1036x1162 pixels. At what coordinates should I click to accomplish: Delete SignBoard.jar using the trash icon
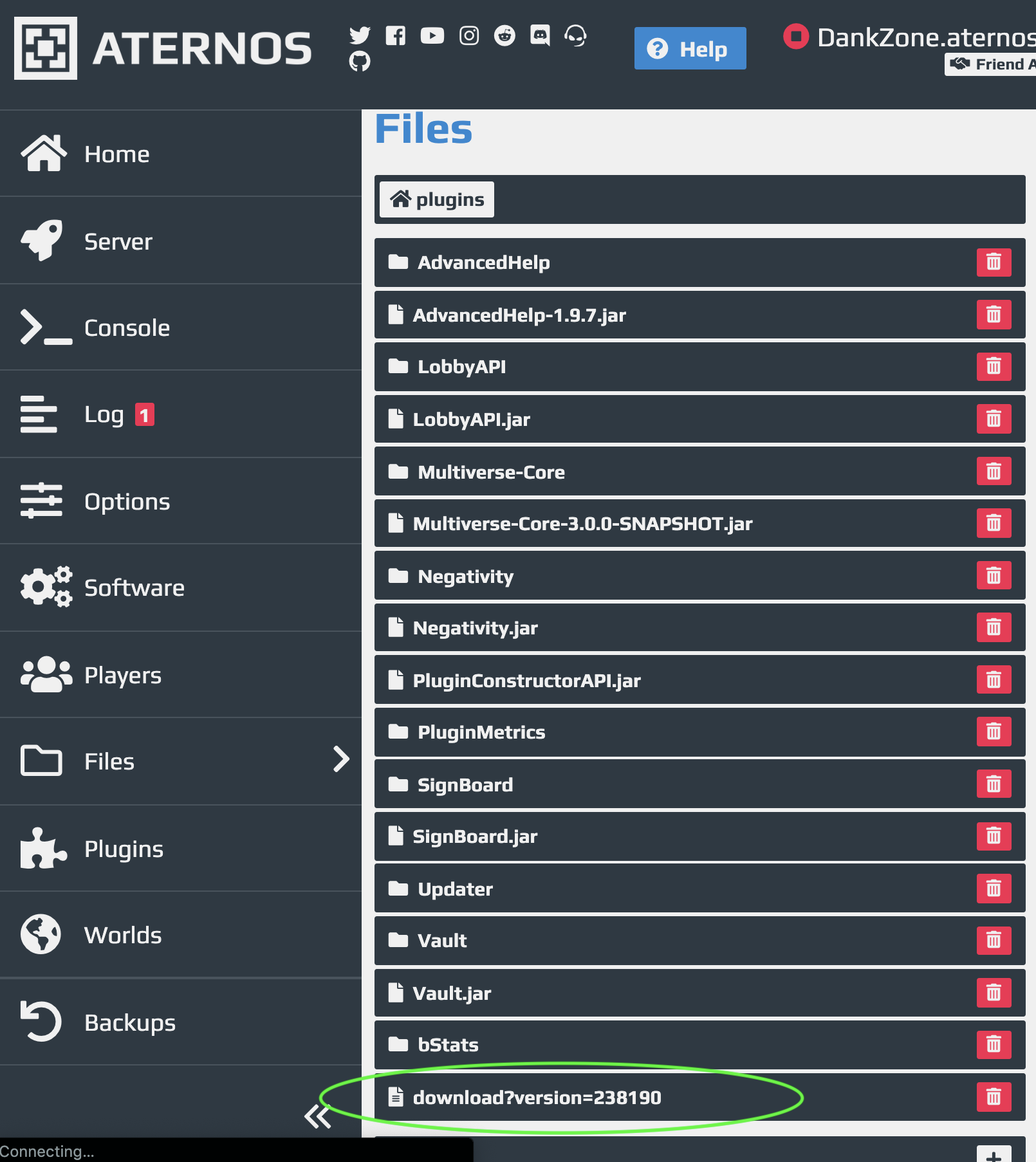point(994,836)
